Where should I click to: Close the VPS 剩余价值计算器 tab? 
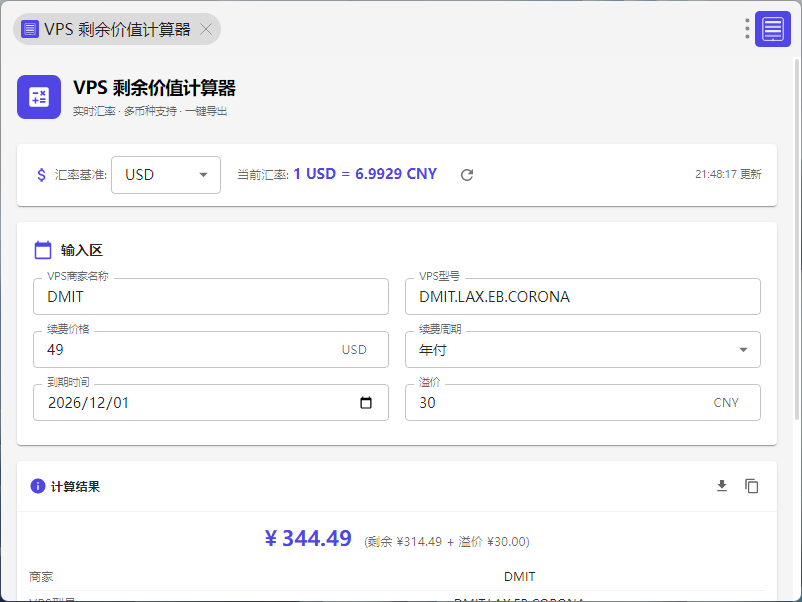click(x=206, y=29)
